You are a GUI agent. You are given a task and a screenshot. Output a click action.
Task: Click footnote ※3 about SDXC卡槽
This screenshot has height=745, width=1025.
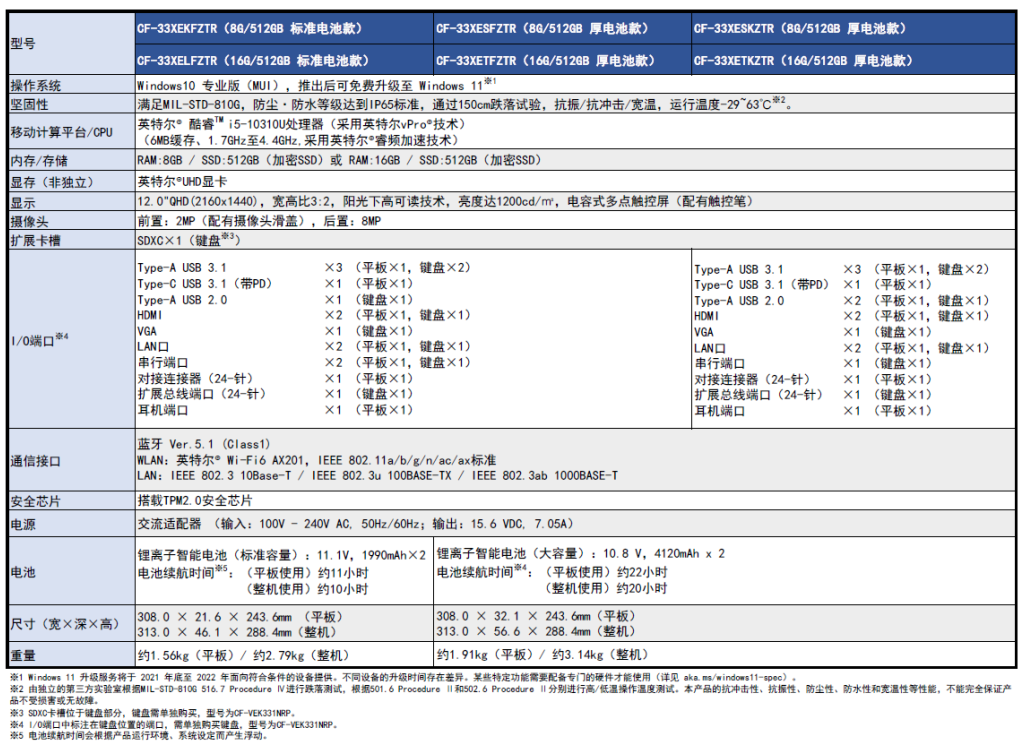tap(154, 713)
